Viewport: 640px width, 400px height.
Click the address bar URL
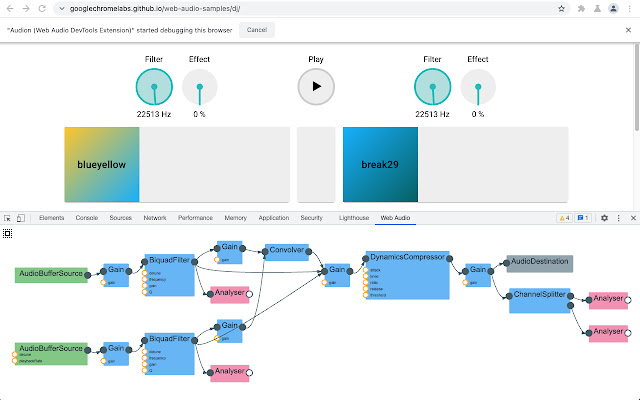tap(155, 9)
